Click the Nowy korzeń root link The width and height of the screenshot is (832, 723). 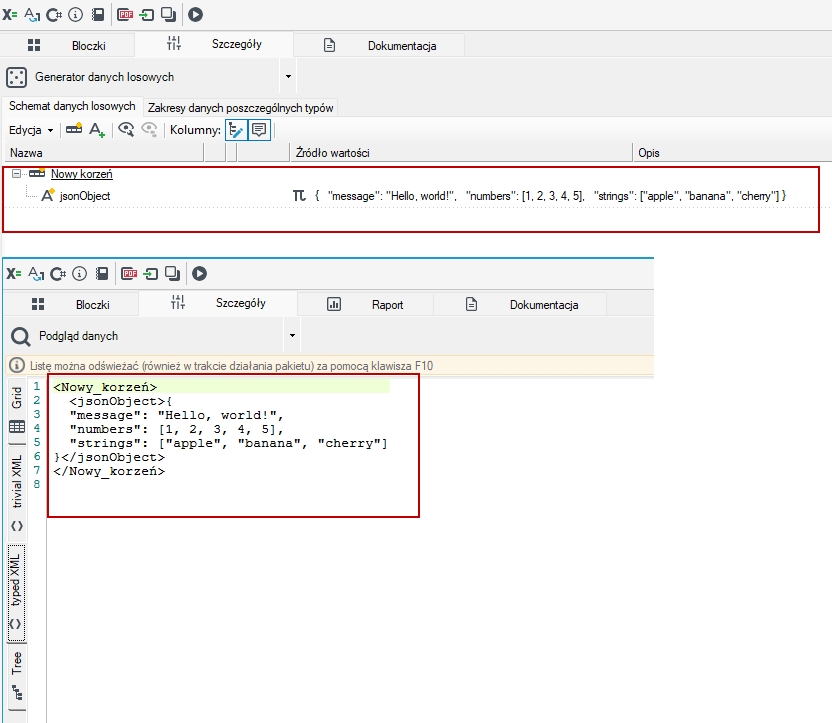82,174
